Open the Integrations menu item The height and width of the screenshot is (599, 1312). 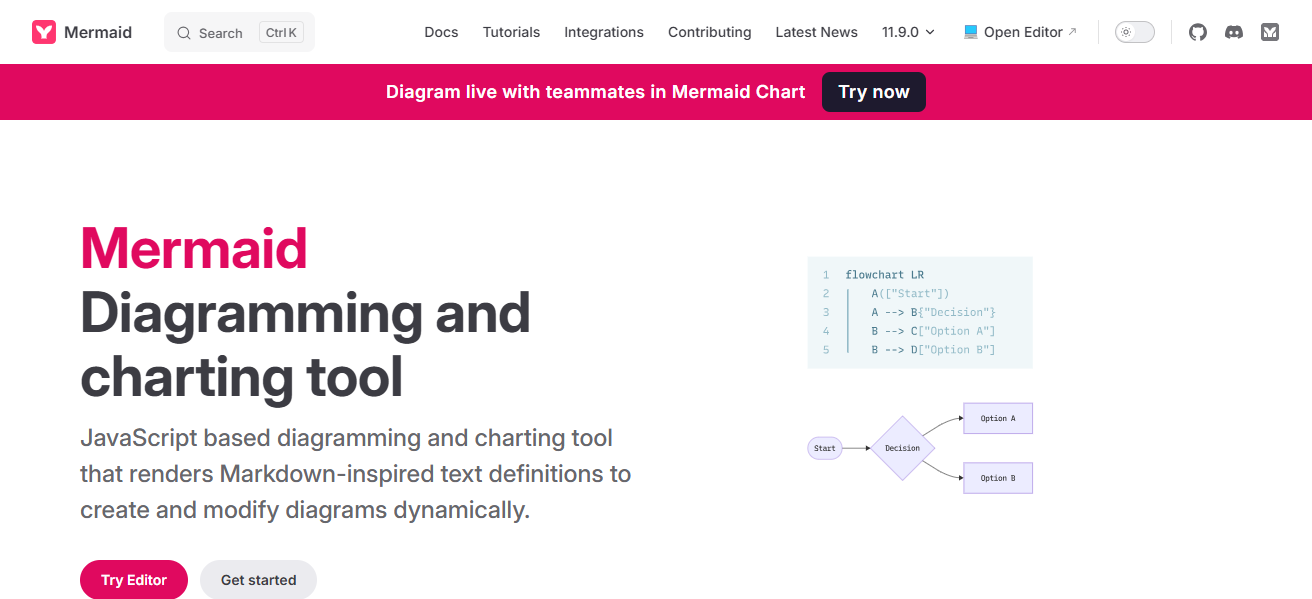tap(604, 32)
